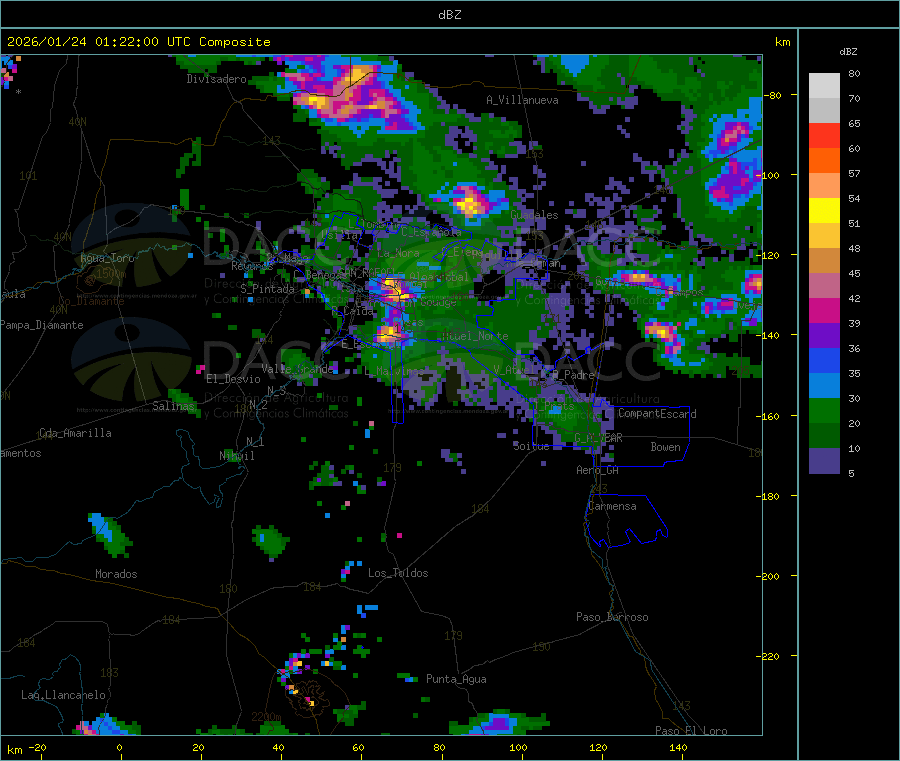The image size is (900, 761).
Task: Click the -80 km vertical axis tick
Action: [773, 95]
